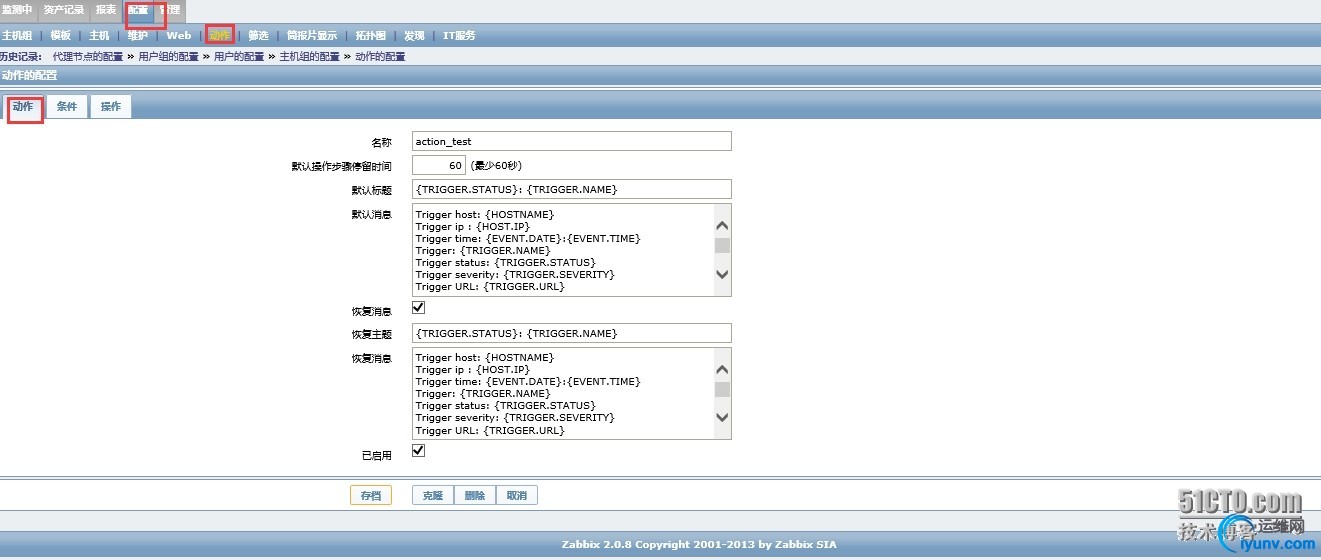
Task: Go to Web submenu
Action: click(179, 35)
